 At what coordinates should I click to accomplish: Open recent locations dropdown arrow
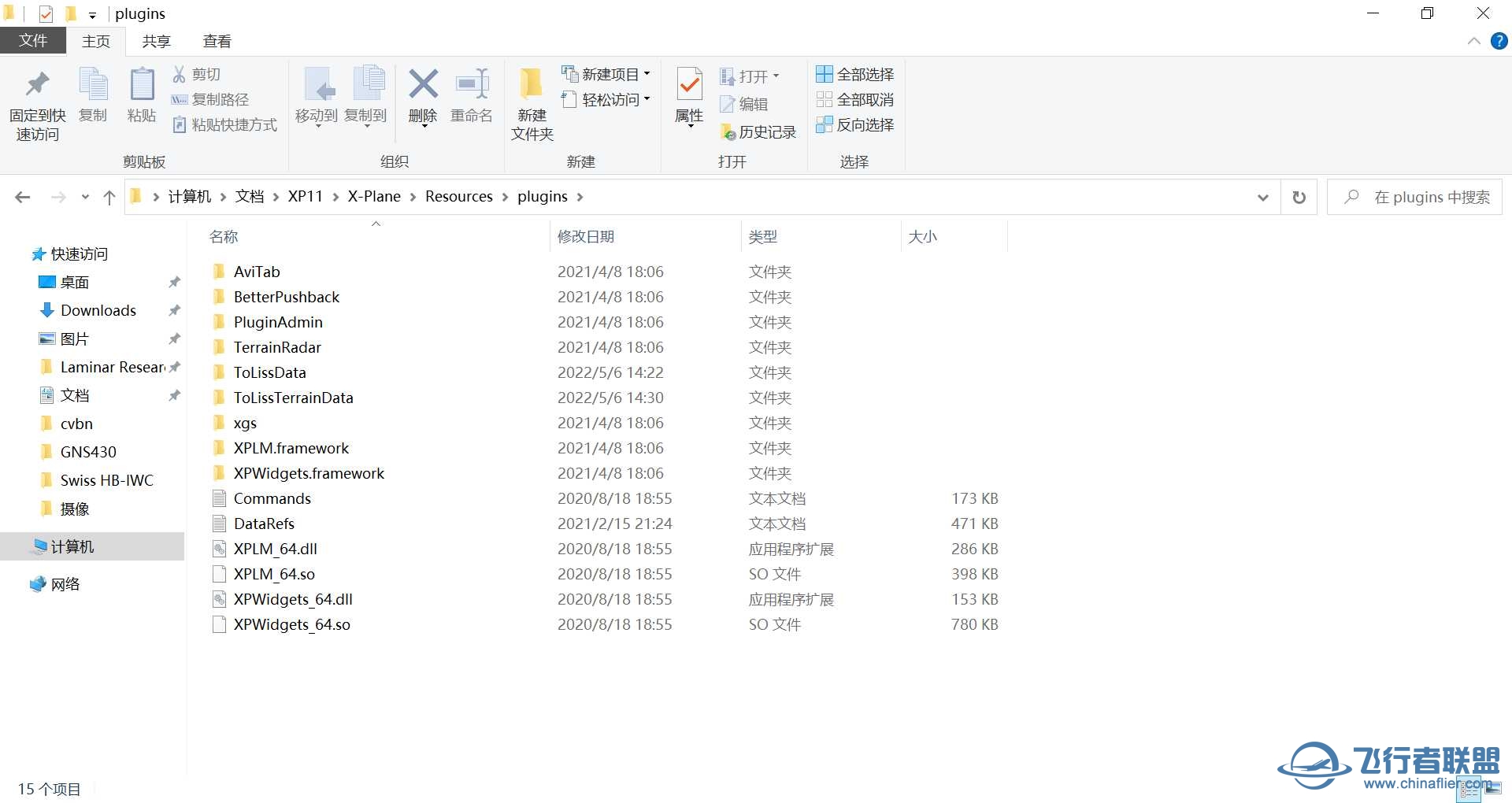[x=85, y=197]
